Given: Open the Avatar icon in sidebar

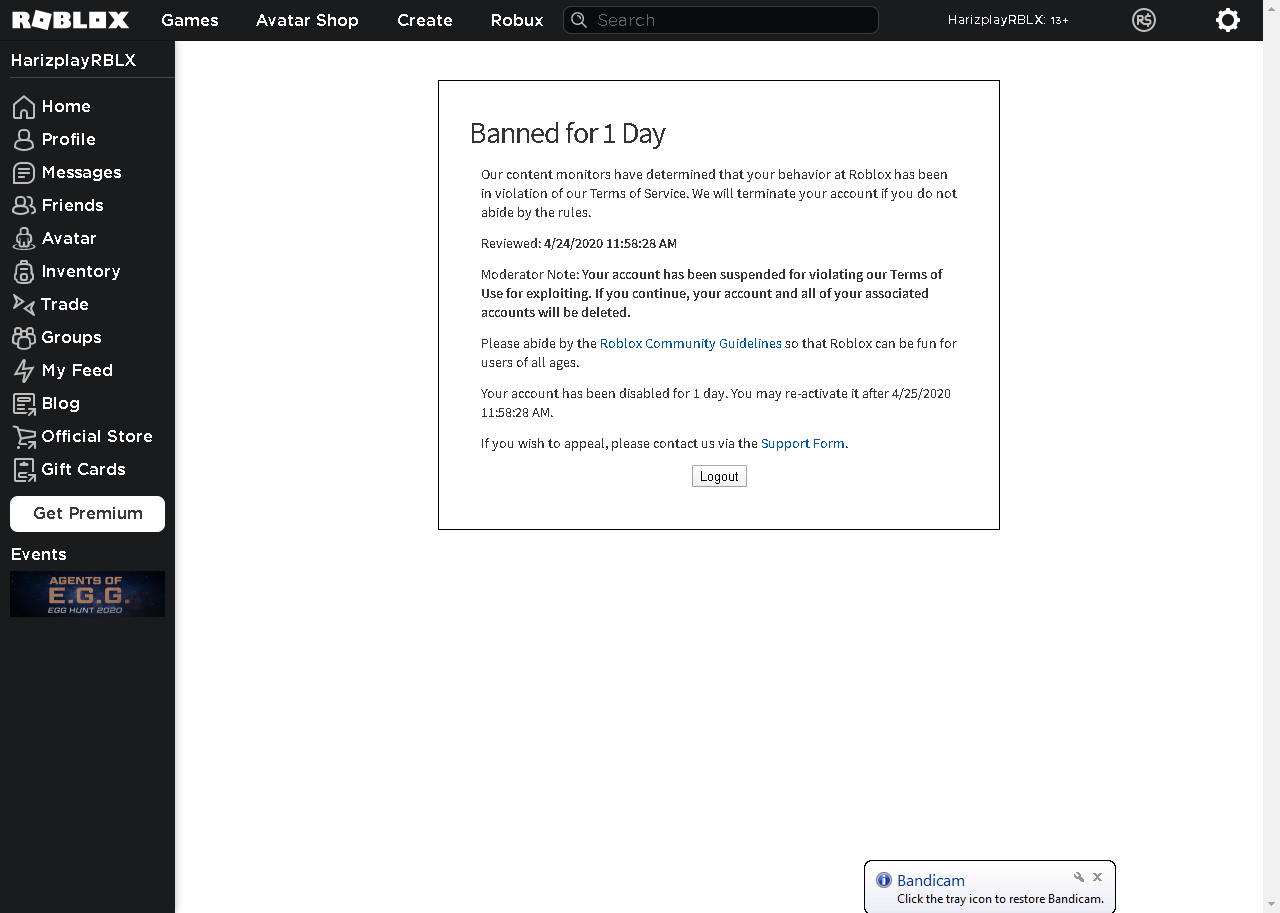Looking at the screenshot, I should (24, 239).
